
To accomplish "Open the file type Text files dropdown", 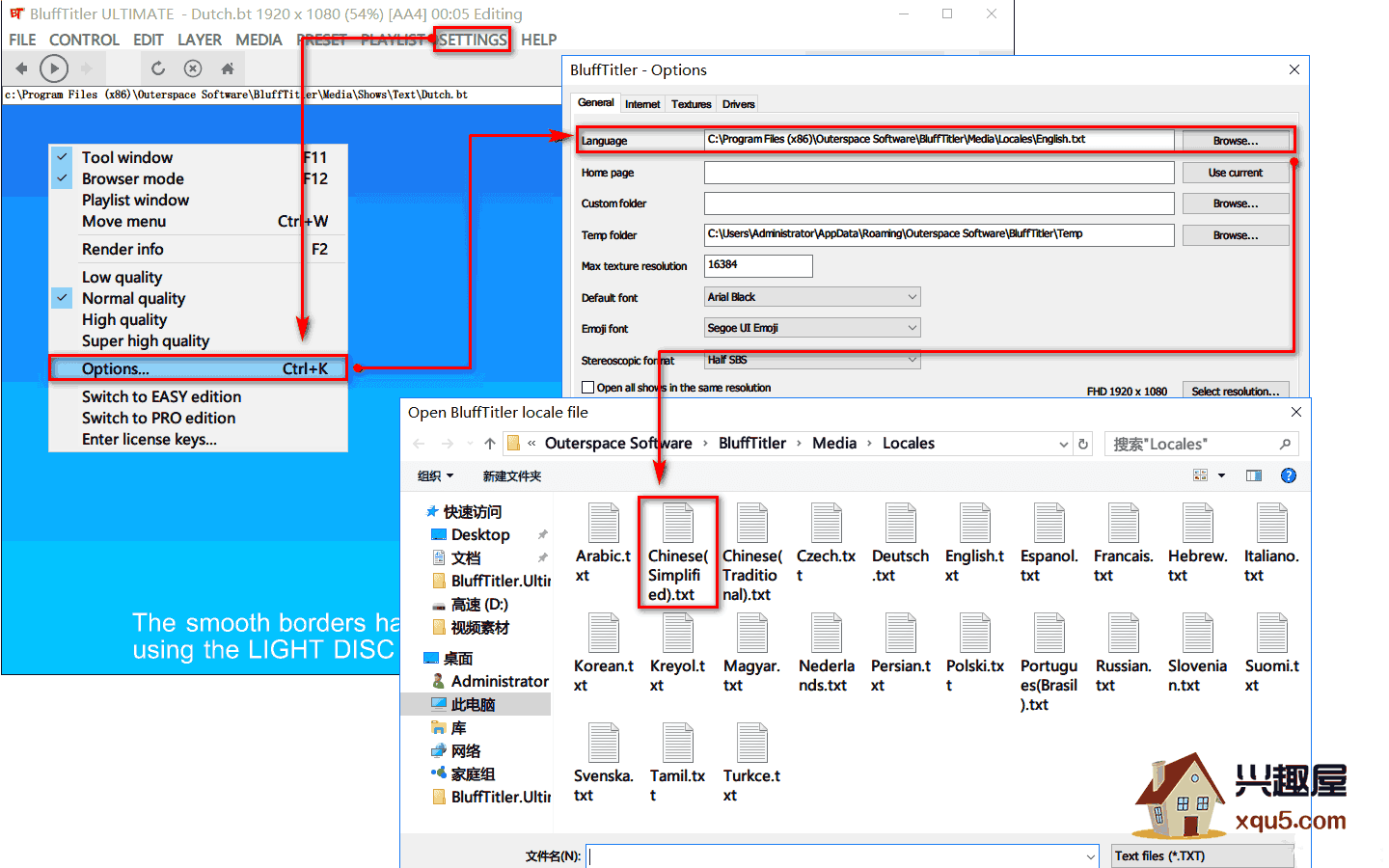I will 1202,855.
